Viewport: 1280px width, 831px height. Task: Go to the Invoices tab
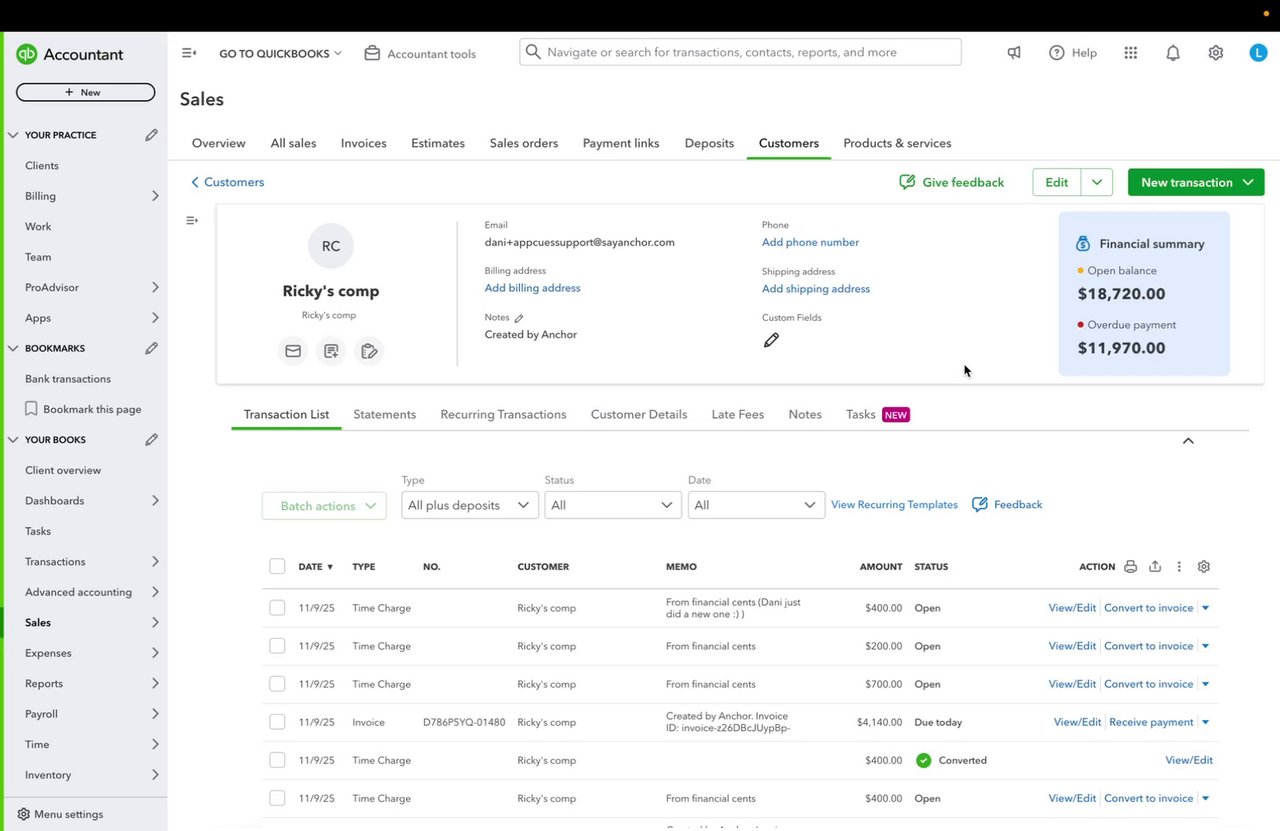363,143
